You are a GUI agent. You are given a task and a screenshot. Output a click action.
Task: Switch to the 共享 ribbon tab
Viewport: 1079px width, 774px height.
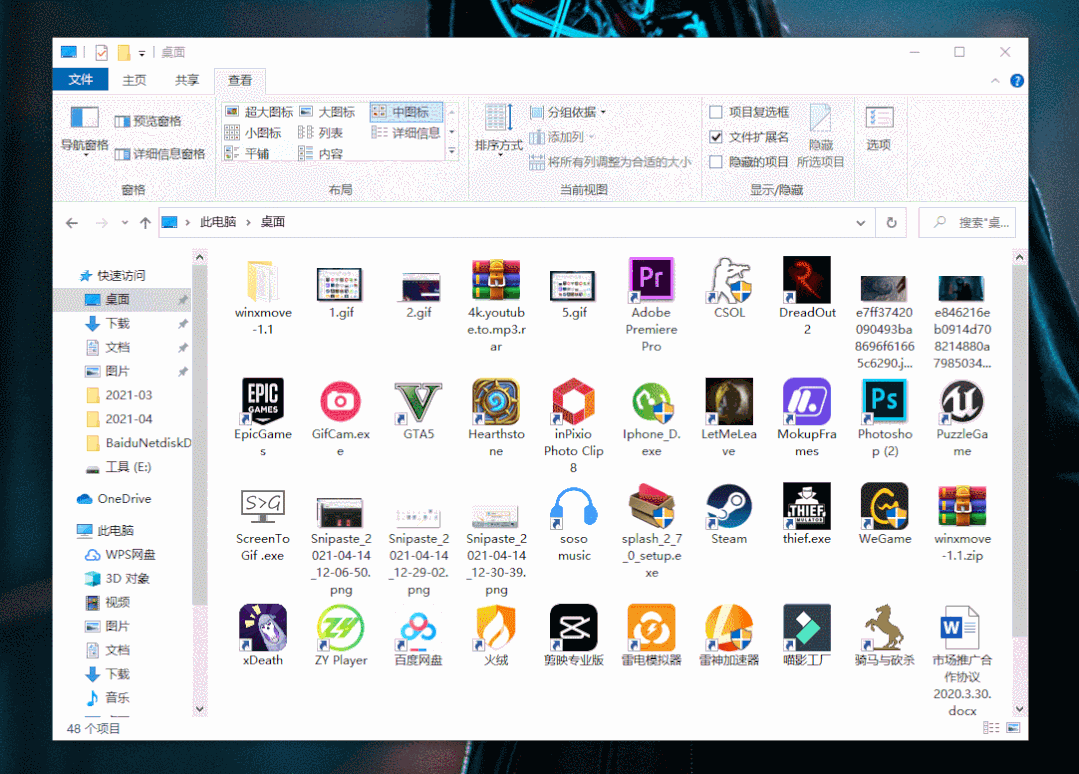click(186, 80)
